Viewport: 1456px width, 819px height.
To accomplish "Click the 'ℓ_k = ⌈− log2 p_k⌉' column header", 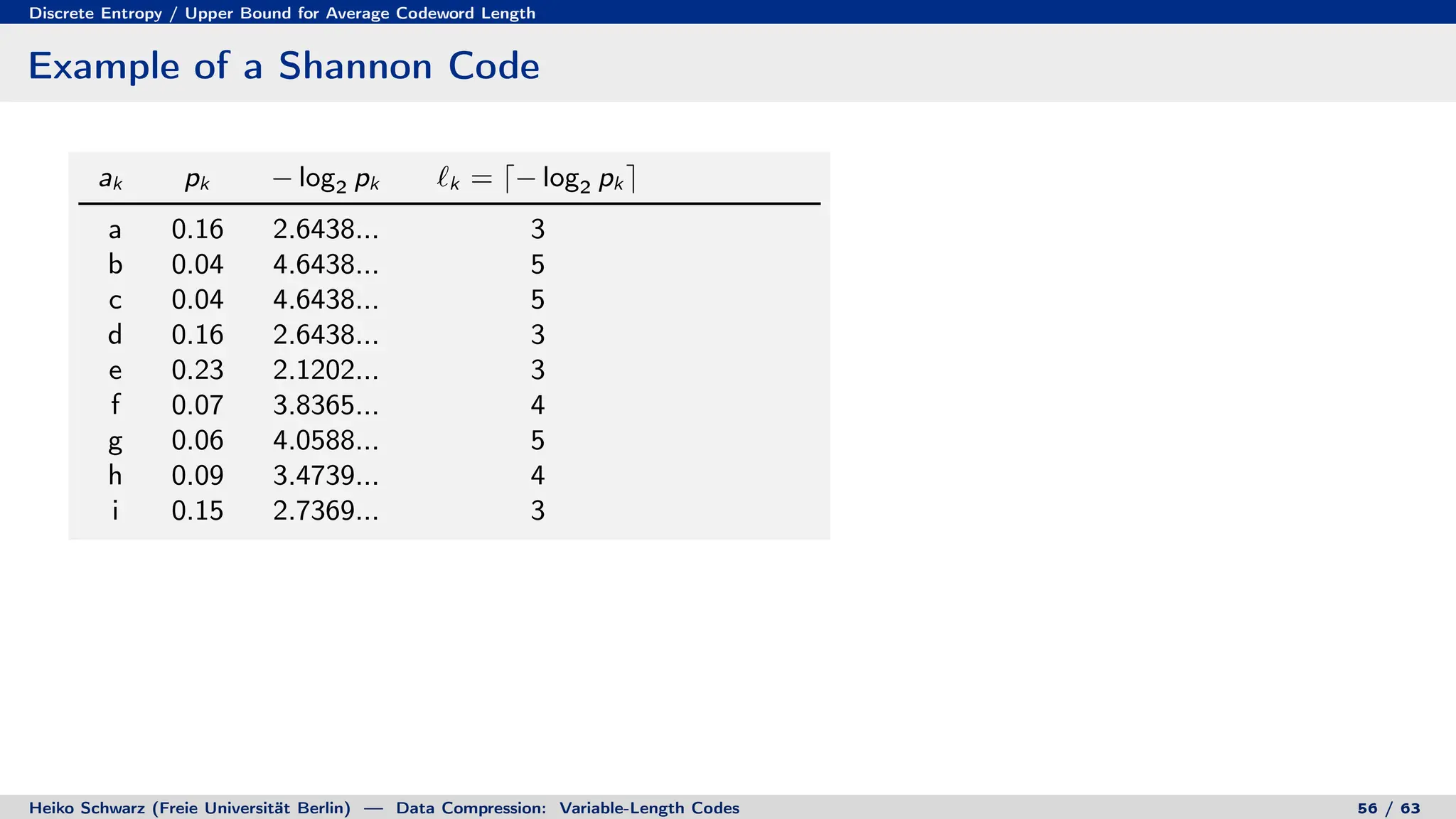I will [x=536, y=179].
